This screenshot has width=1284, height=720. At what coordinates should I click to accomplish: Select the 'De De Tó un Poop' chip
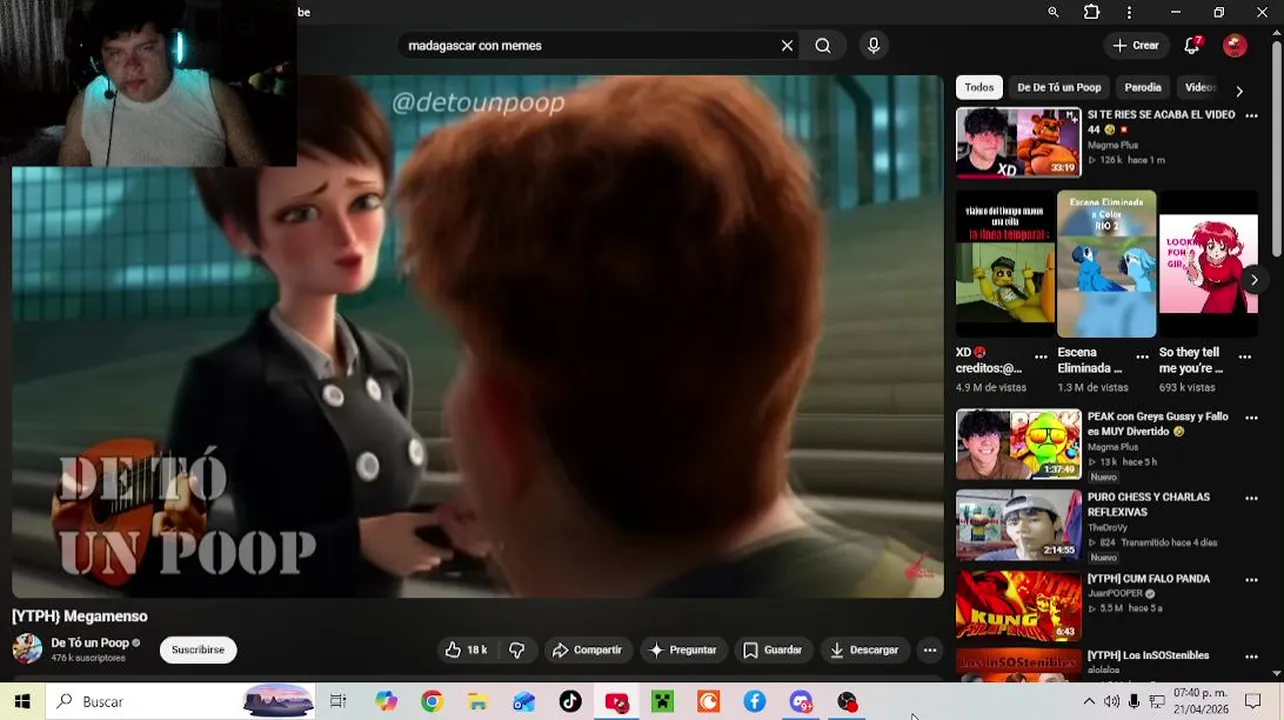1059,87
